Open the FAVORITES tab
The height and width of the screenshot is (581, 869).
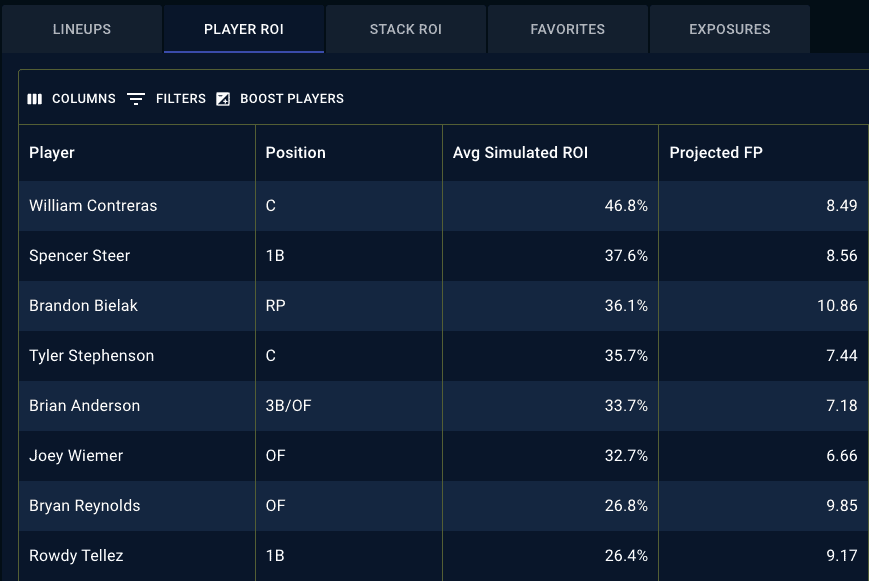(568, 29)
